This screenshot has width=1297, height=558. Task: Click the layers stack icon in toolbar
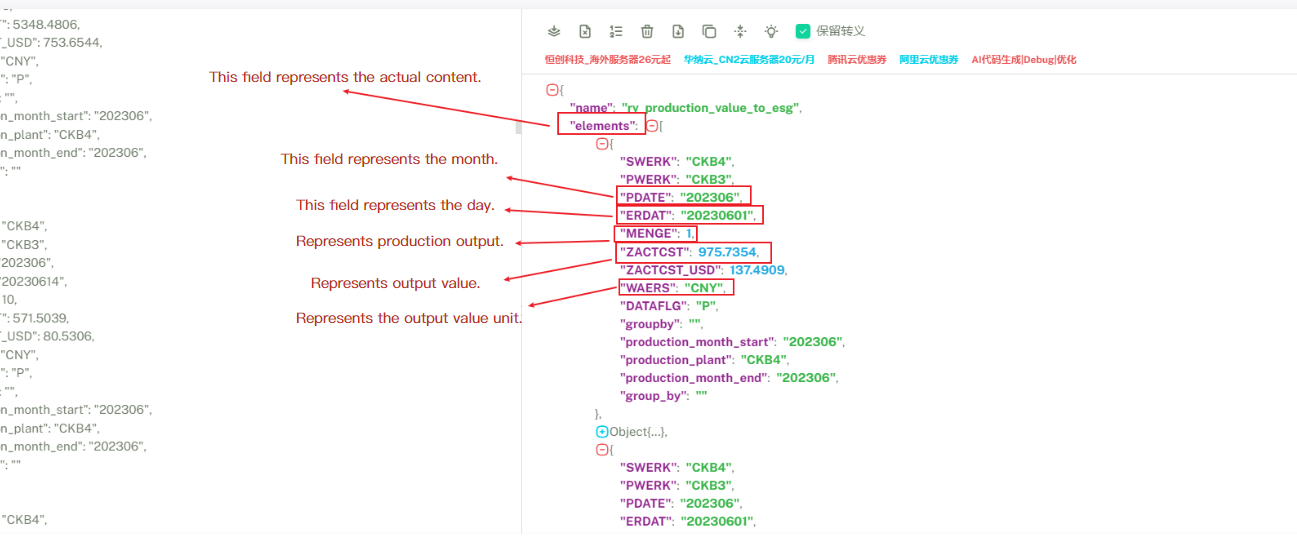pyautogui.click(x=554, y=32)
